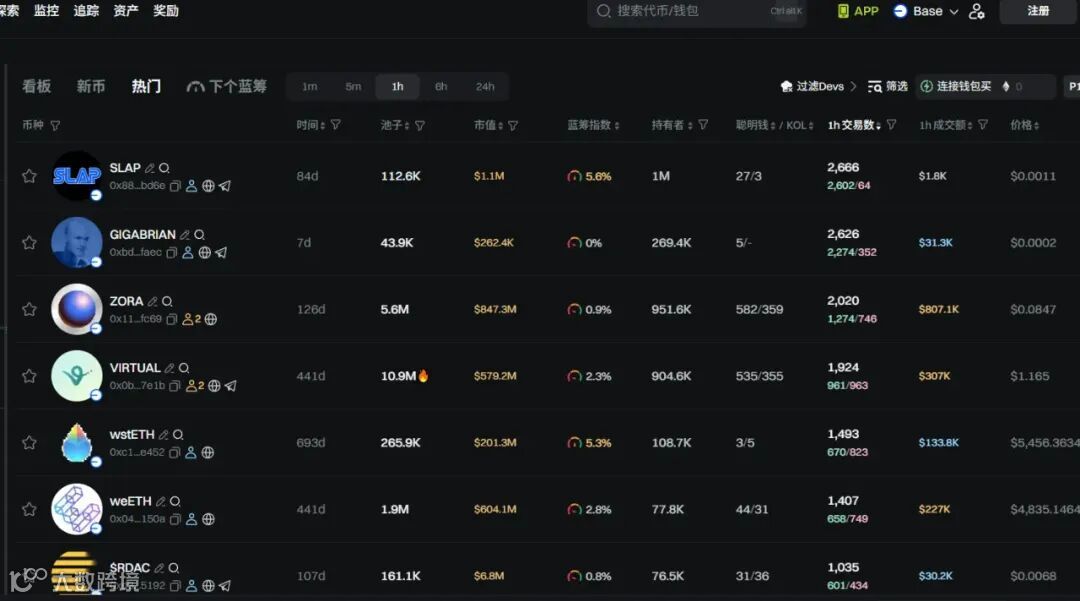Open VIRTUAL Telegram paper-plane icon
The height and width of the screenshot is (601, 1080).
tap(231, 386)
